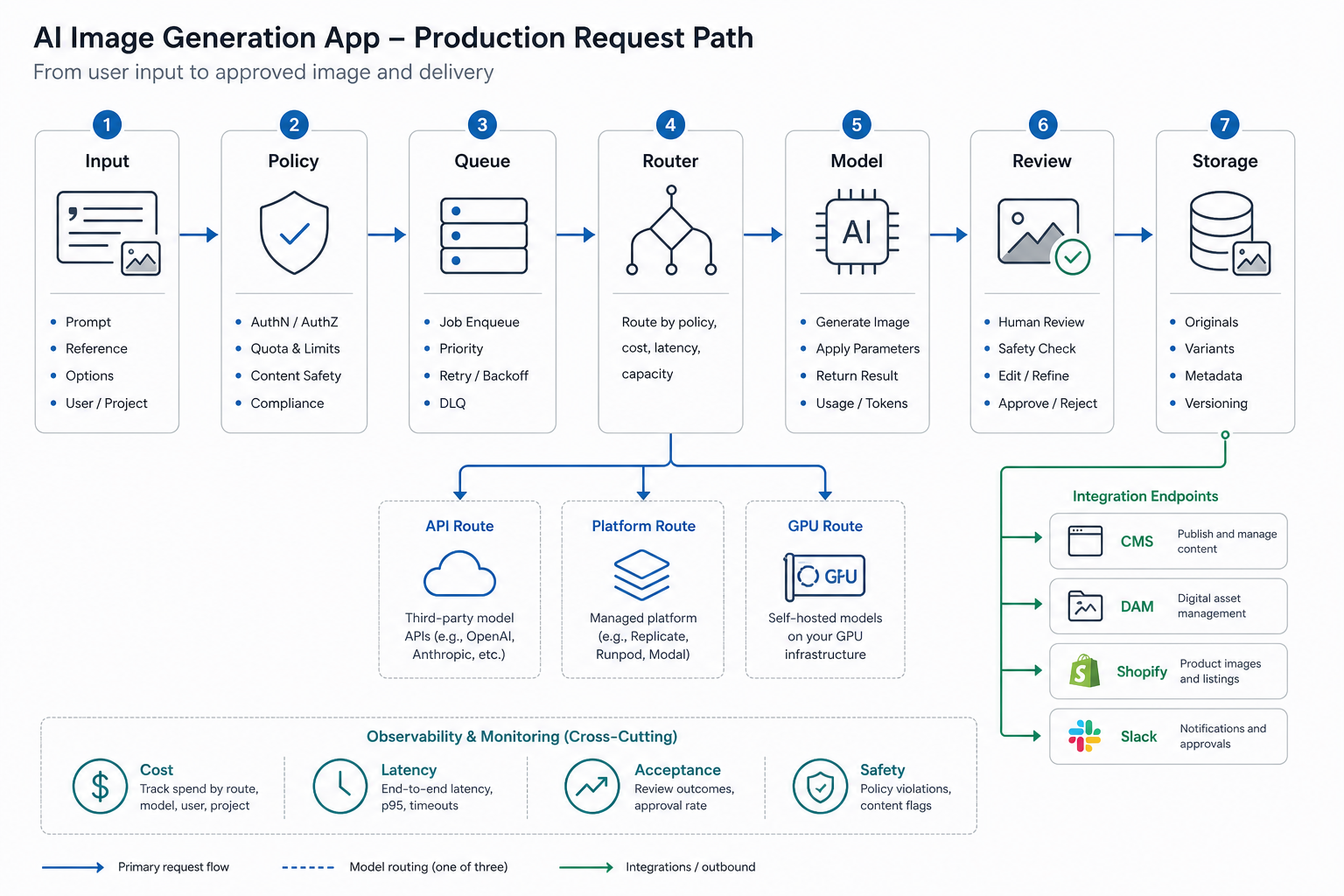1344x896 pixels.
Task: Click the Acceptance metric label
Action: [677, 770]
